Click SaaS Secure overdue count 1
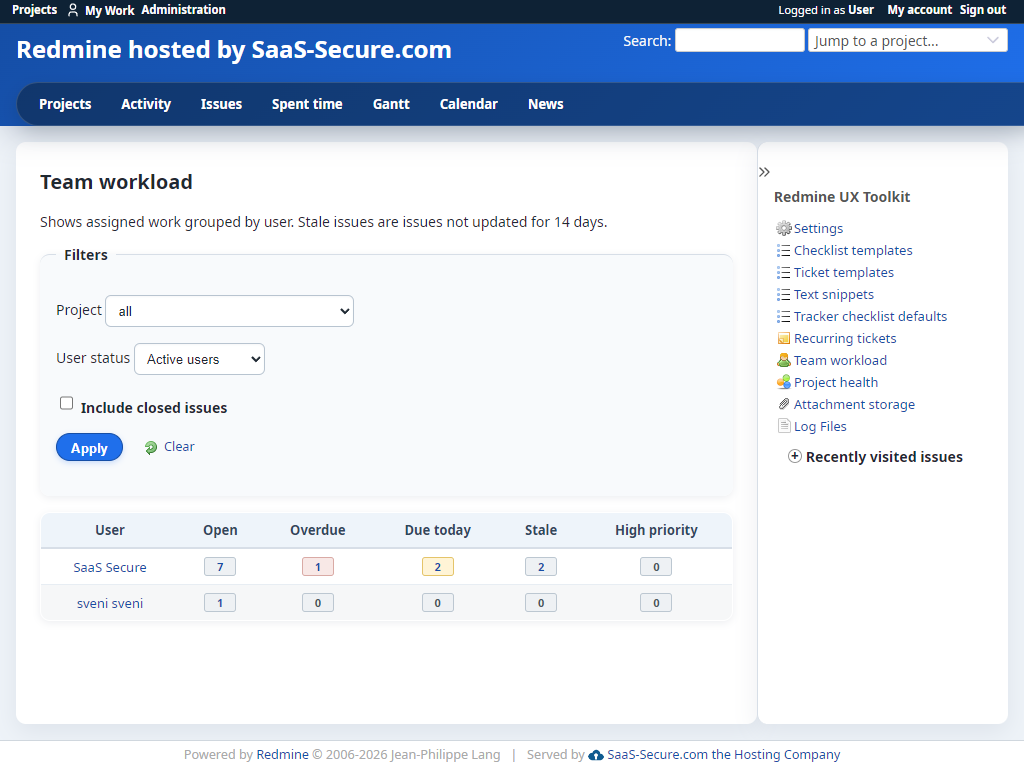Image resolution: width=1024 pixels, height=768 pixels. click(318, 567)
